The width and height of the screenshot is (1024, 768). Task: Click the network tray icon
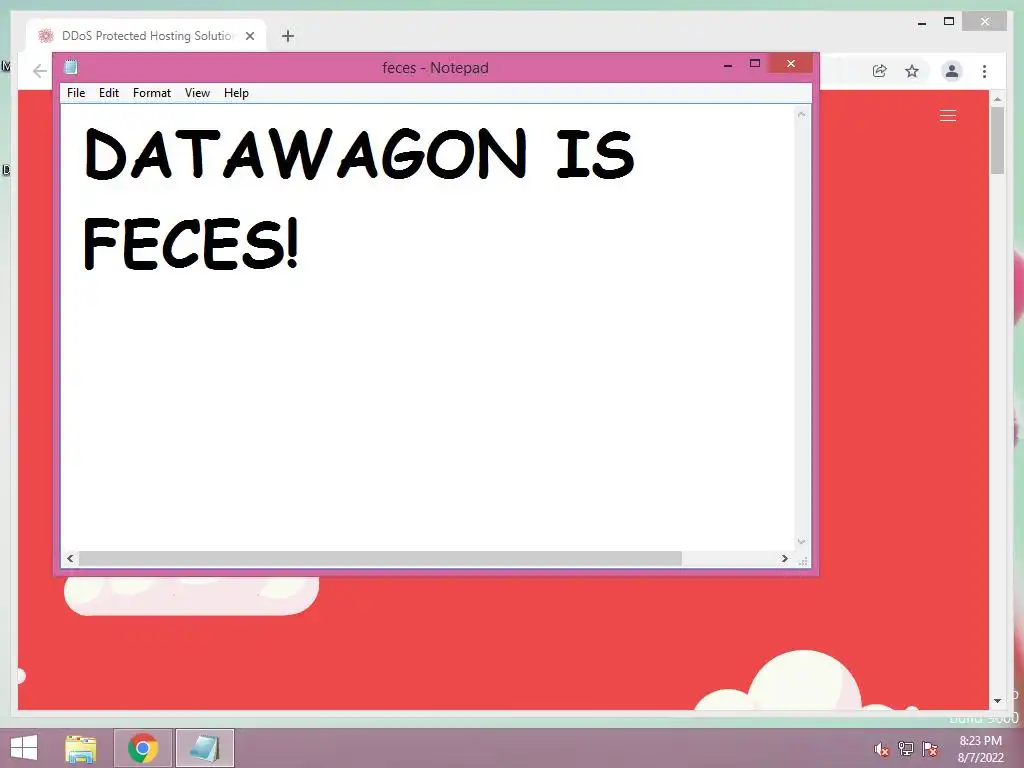pos(906,749)
